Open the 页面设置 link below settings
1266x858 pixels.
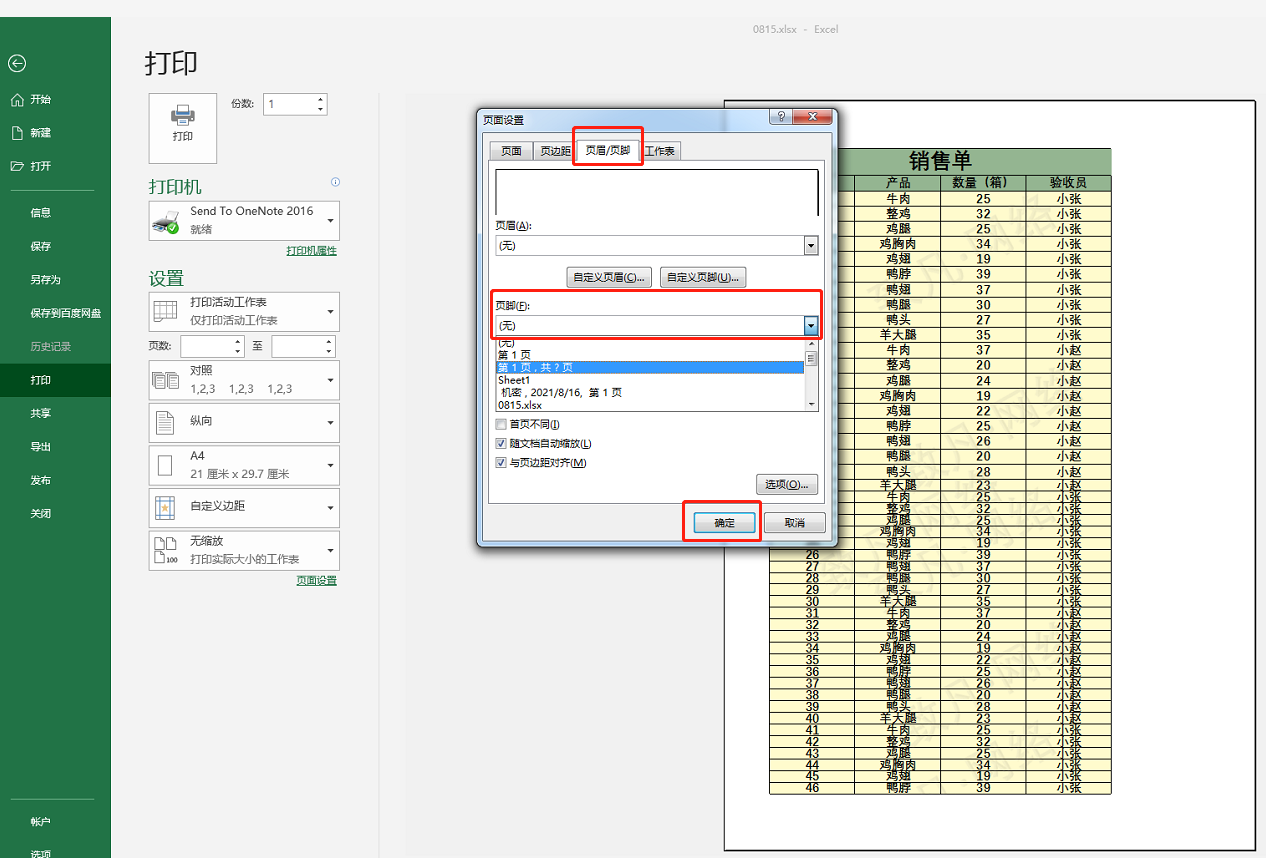coord(317,581)
